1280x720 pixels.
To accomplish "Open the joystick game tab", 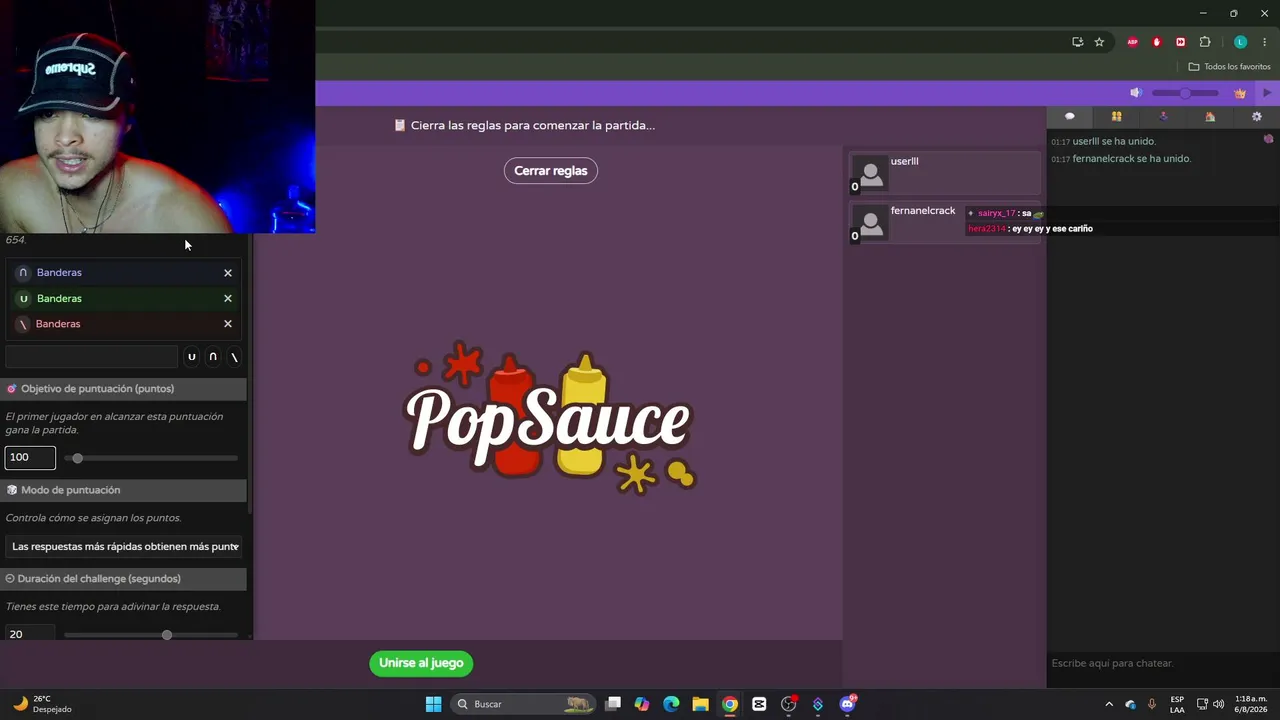I will [1163, 117].
